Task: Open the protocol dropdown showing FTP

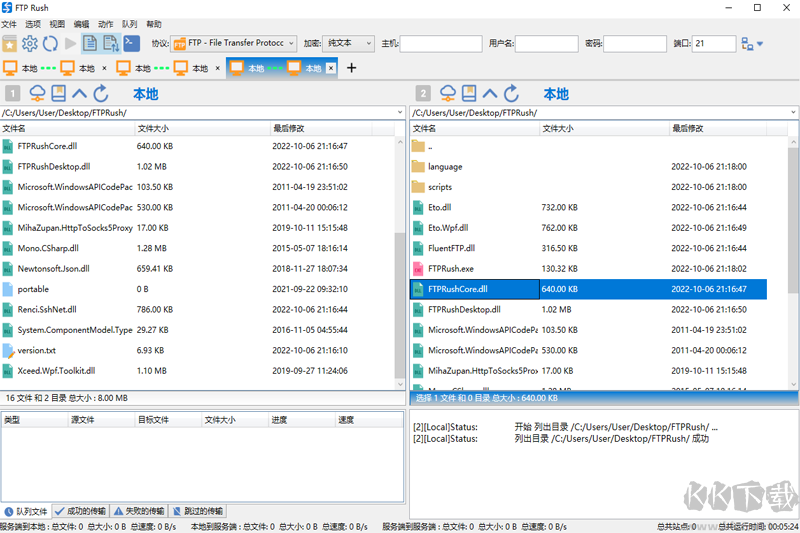Action: coord(234,43)
